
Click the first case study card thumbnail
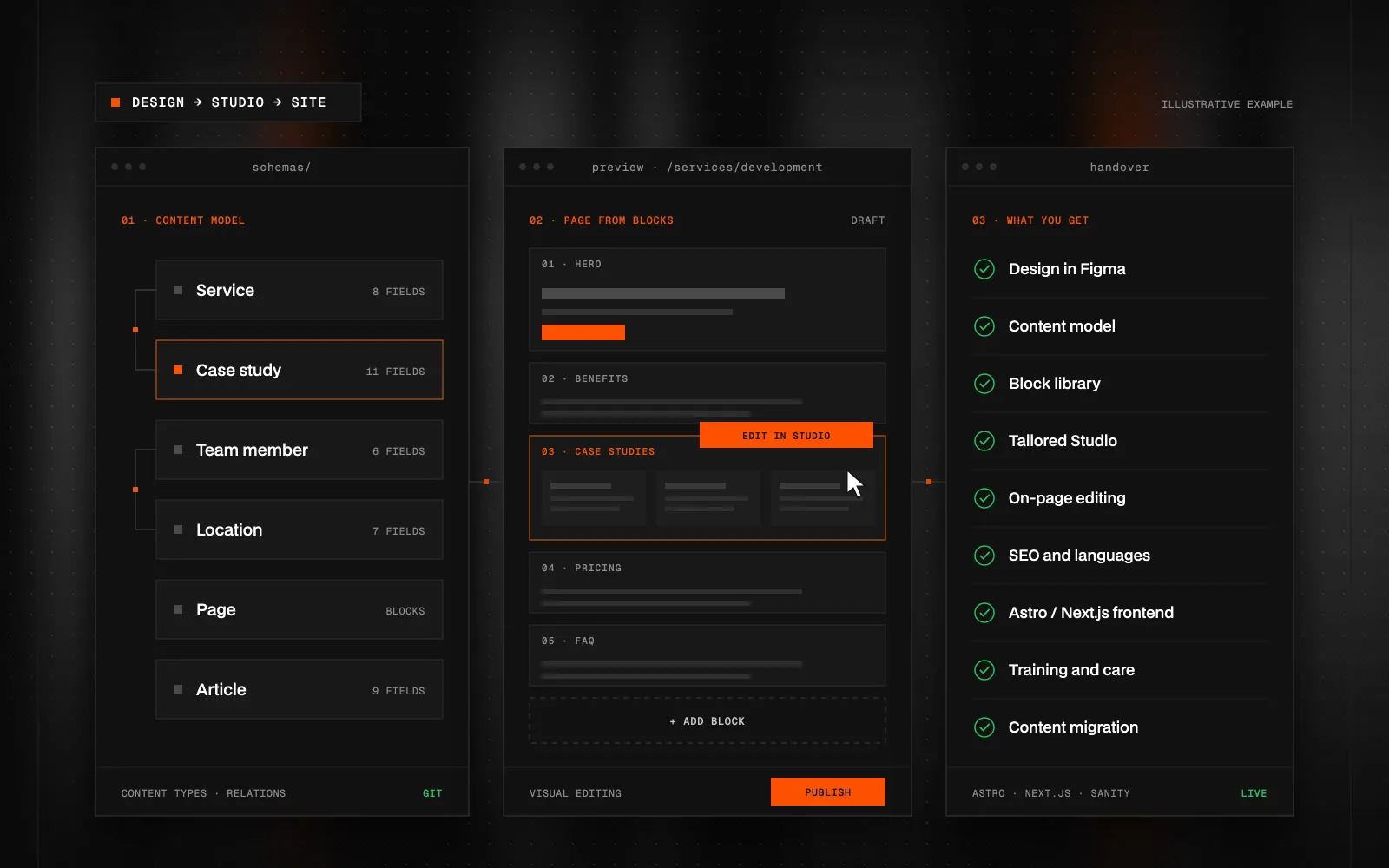click(594, 497)
